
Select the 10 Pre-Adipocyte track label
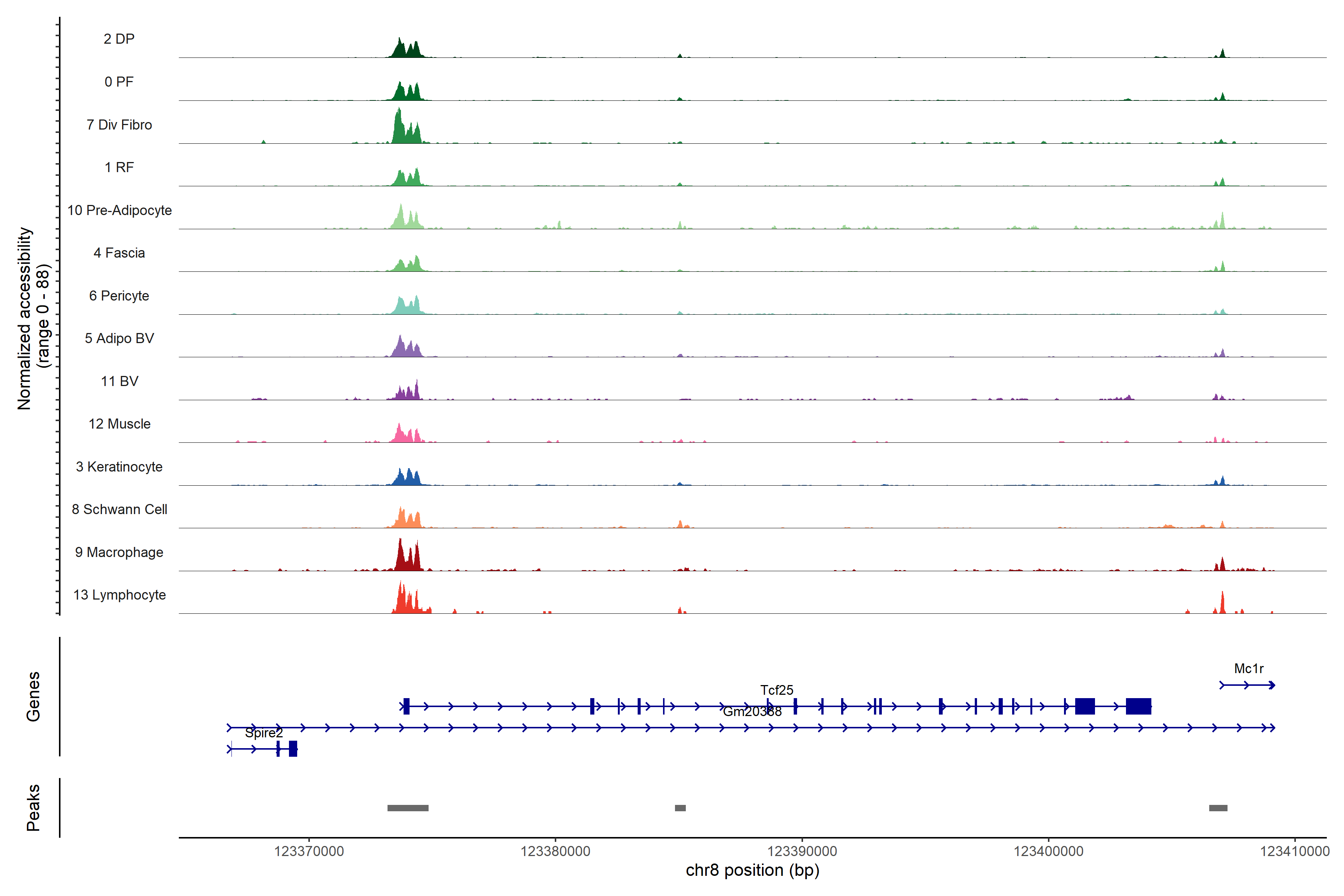(x=119, y=210)
